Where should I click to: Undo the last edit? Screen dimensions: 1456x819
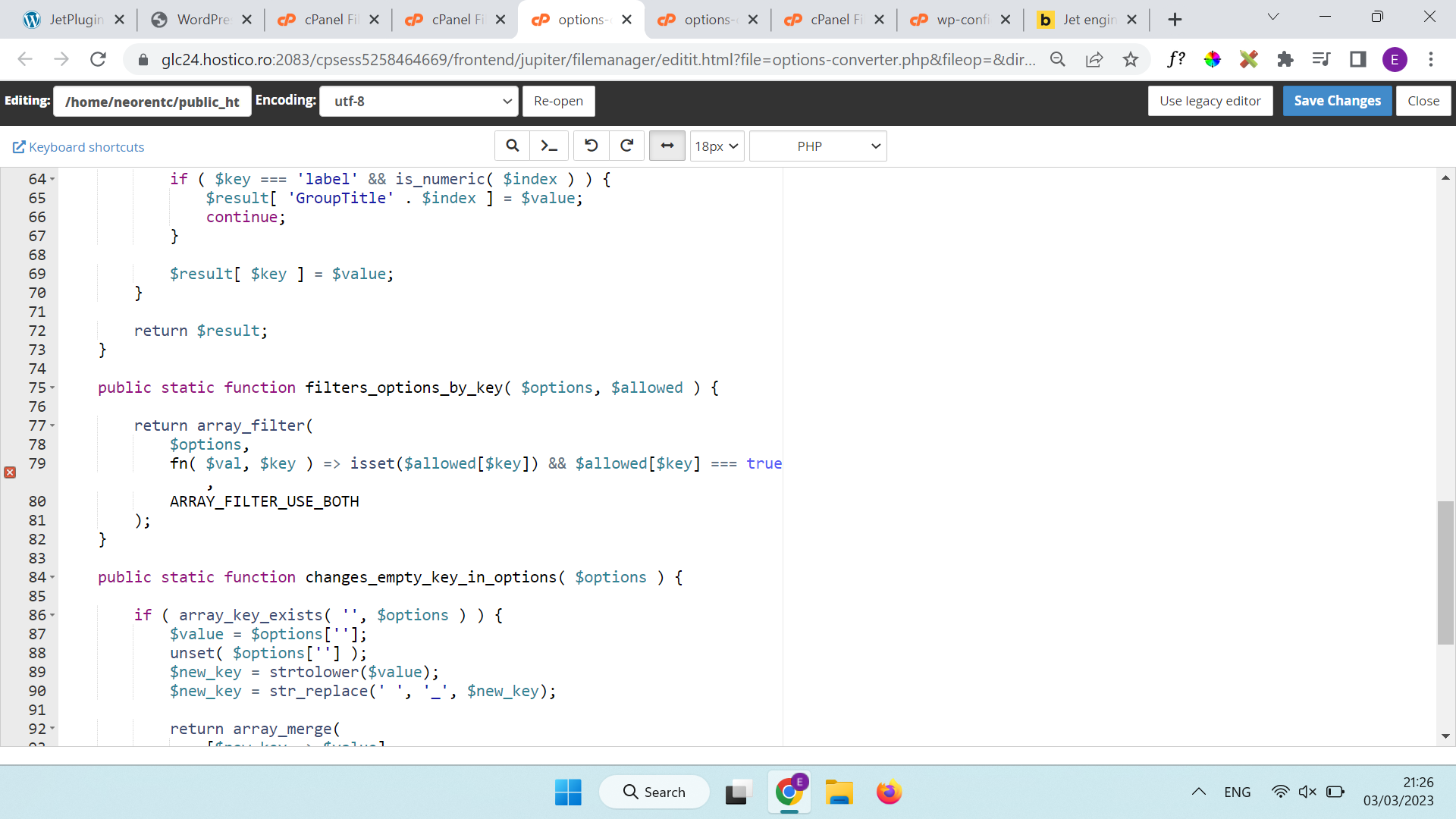click(x=591, y=146)
